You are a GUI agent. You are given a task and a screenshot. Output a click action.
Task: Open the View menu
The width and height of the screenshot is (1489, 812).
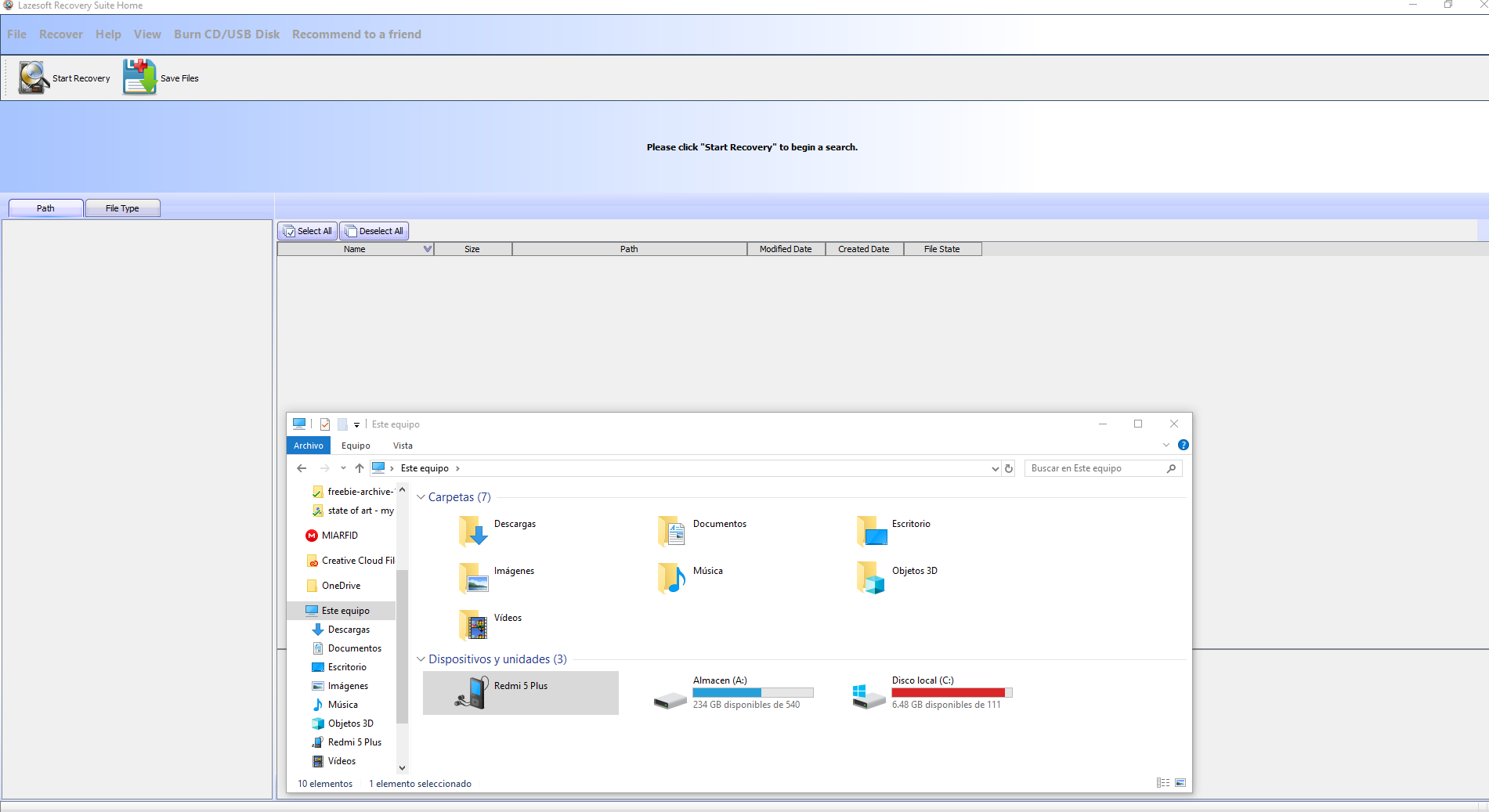(147, 34)
